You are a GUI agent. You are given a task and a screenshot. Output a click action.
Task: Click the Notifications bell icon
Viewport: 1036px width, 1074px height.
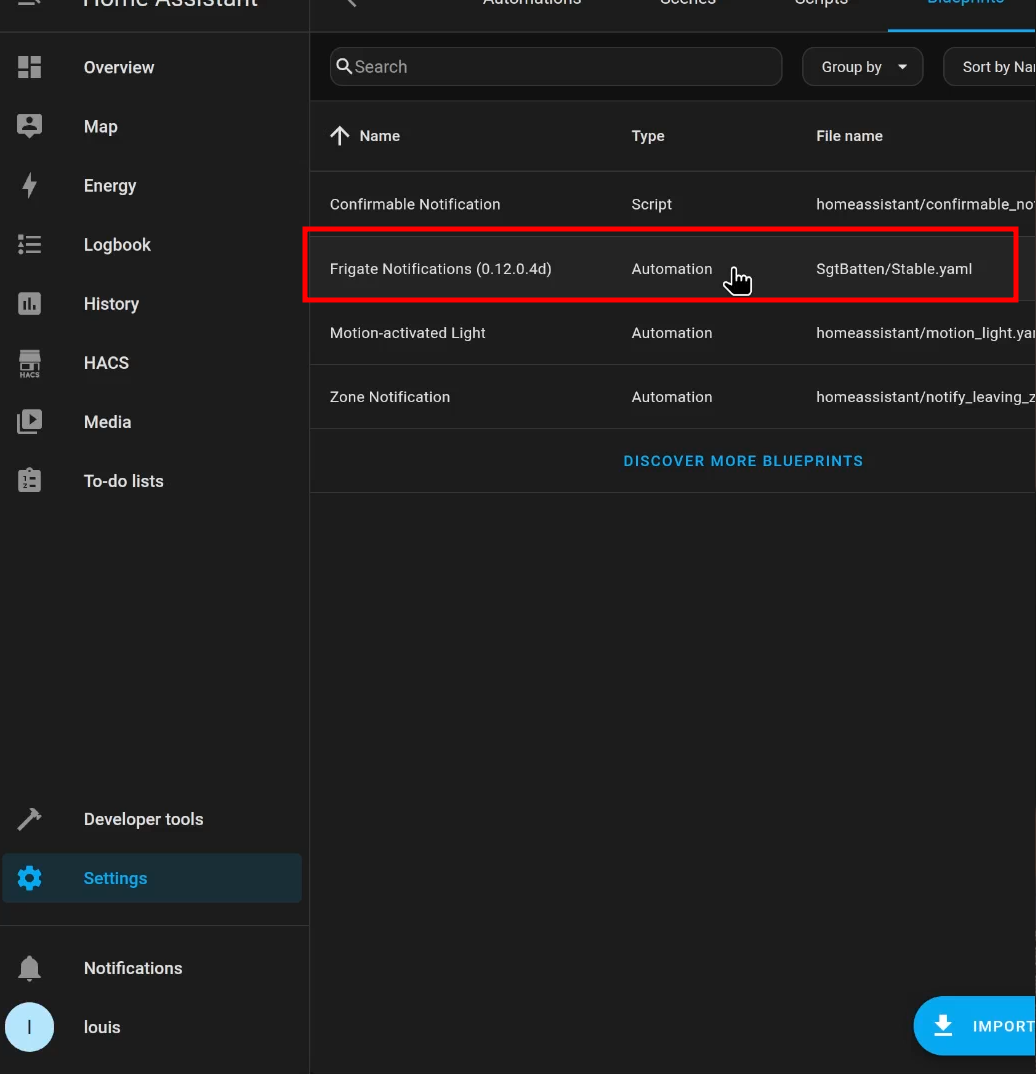click(x=29, y=968)
